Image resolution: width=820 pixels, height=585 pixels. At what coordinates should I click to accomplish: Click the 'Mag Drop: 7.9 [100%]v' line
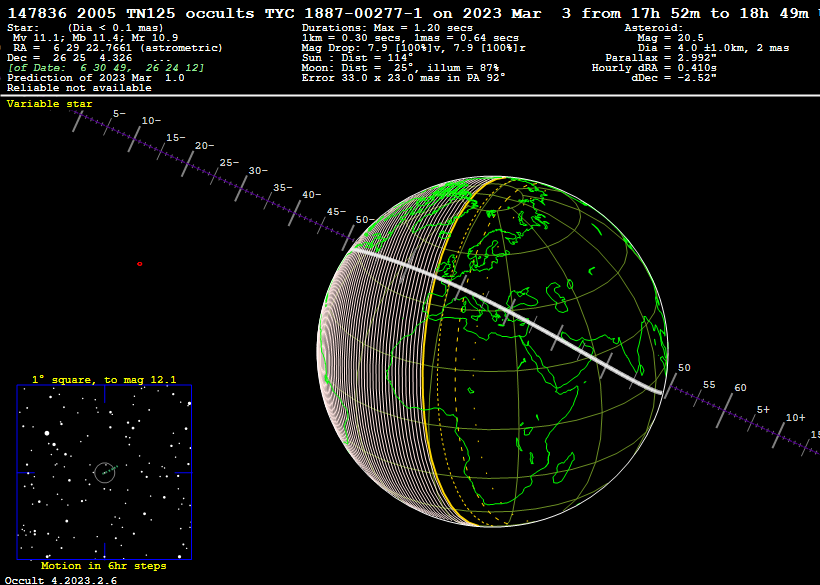413,48
